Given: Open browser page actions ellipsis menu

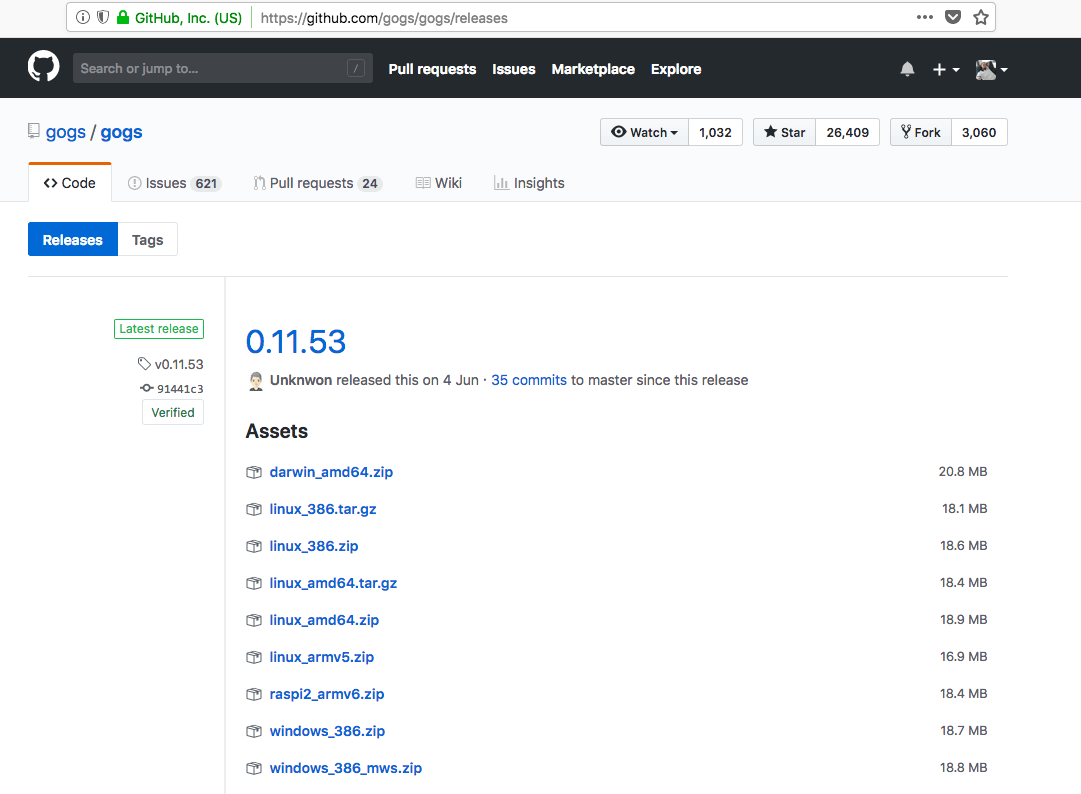Looking at the screenshot, I should [925, 17].
